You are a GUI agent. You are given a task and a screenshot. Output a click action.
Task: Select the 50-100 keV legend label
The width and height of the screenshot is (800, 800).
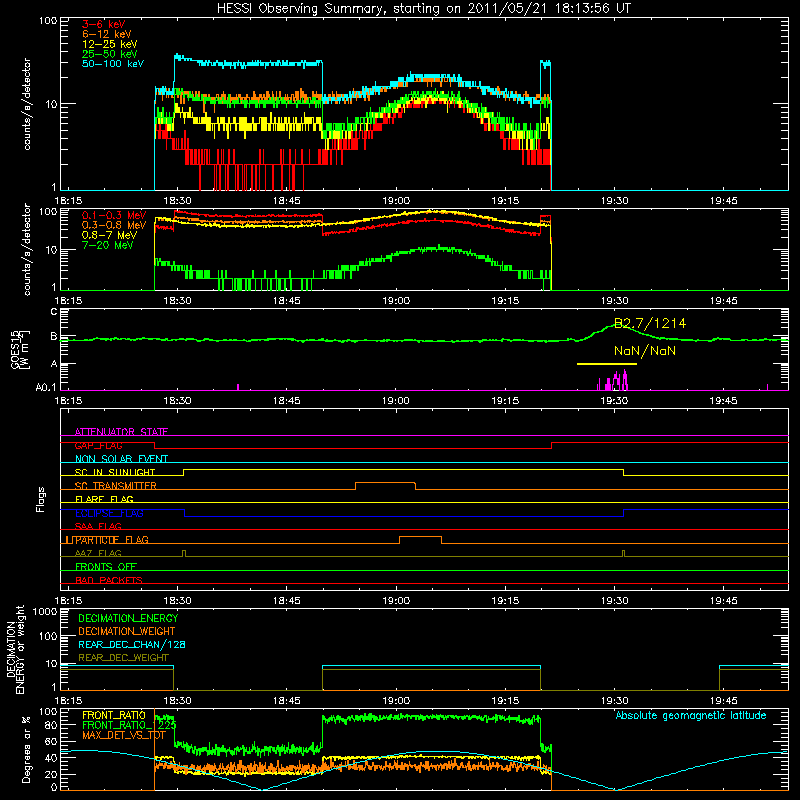[x=112, y=64]
